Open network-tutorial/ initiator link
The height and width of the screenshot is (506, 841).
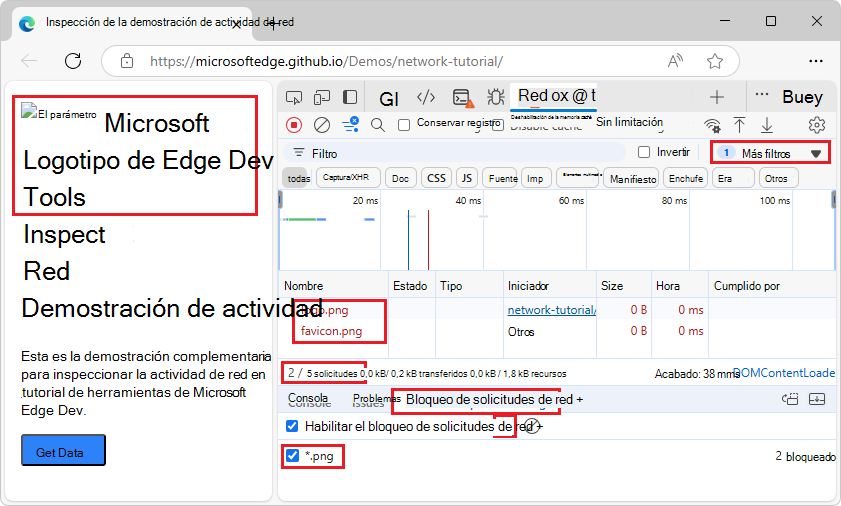(x=551, y=310)
